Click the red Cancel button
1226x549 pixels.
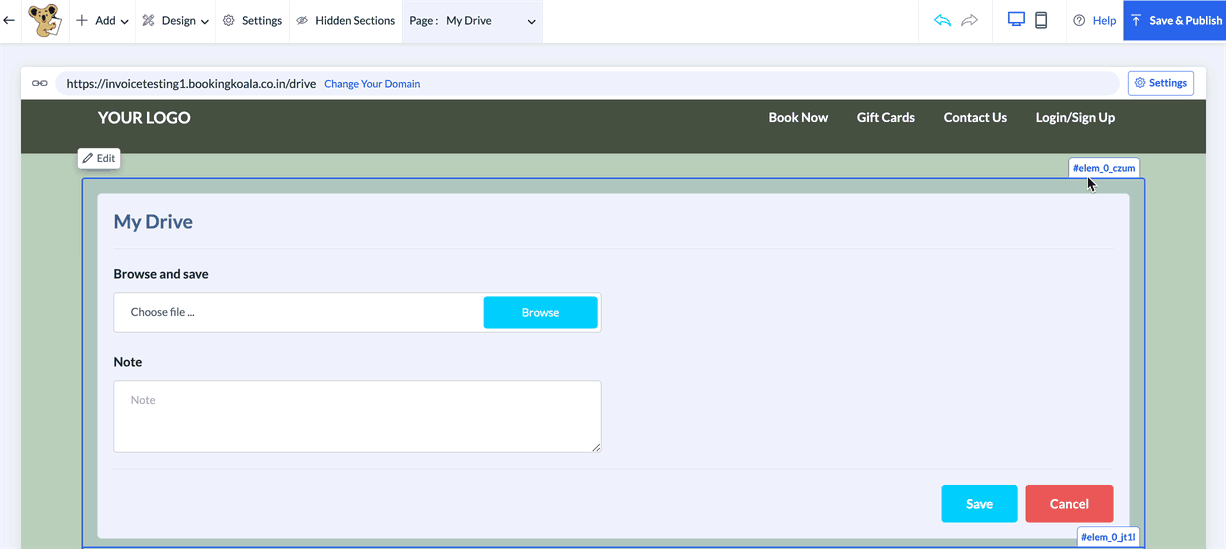coord(1069,504)
